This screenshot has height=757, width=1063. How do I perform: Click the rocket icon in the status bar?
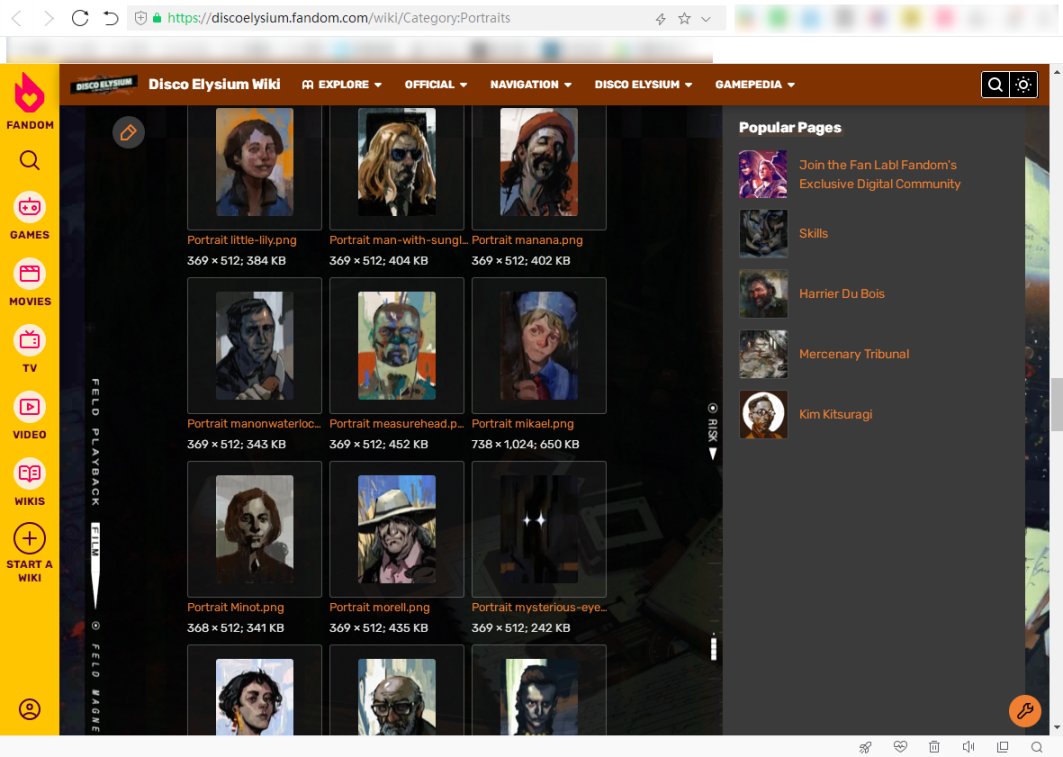[866, 747]
